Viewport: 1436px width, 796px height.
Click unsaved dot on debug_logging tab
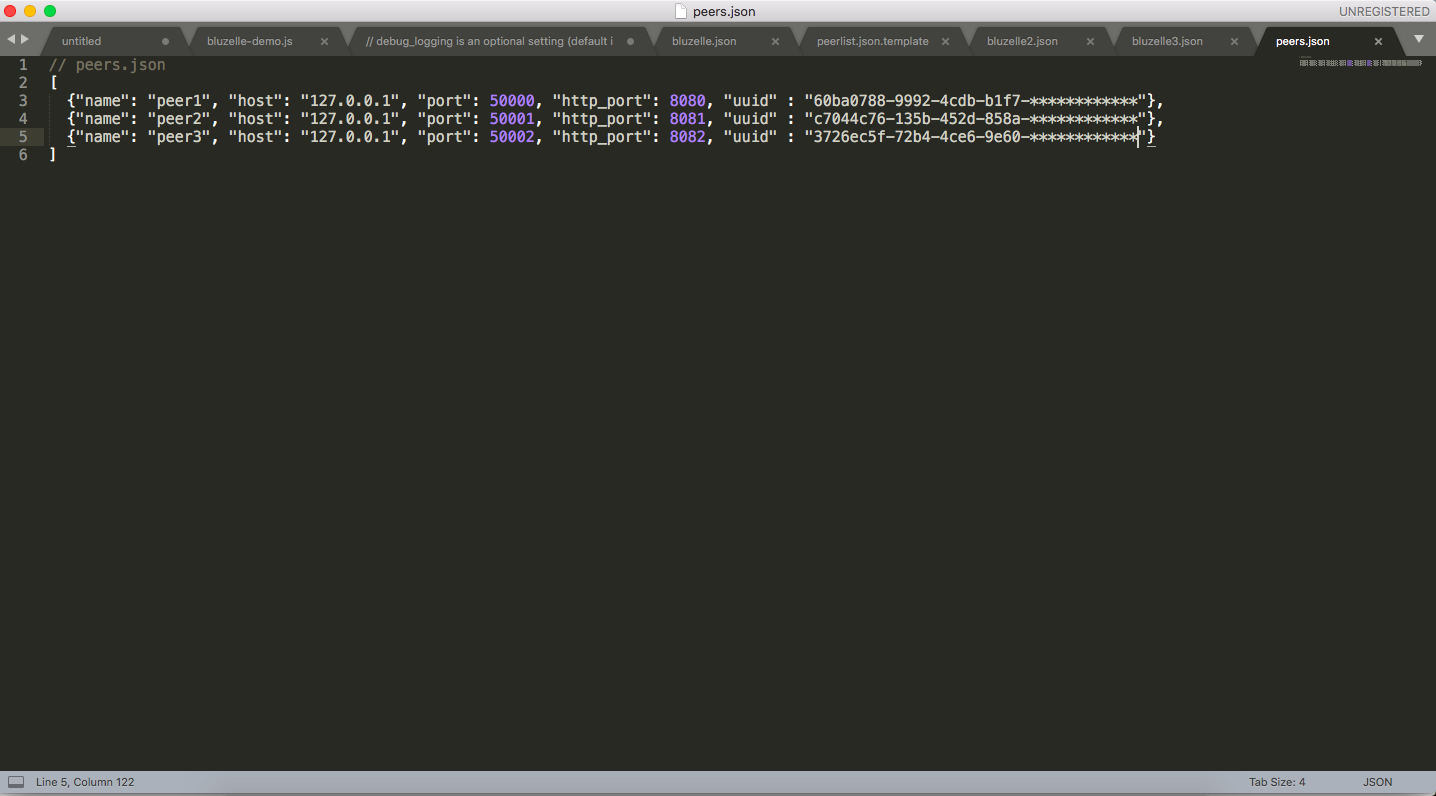[x=630, y=42]
